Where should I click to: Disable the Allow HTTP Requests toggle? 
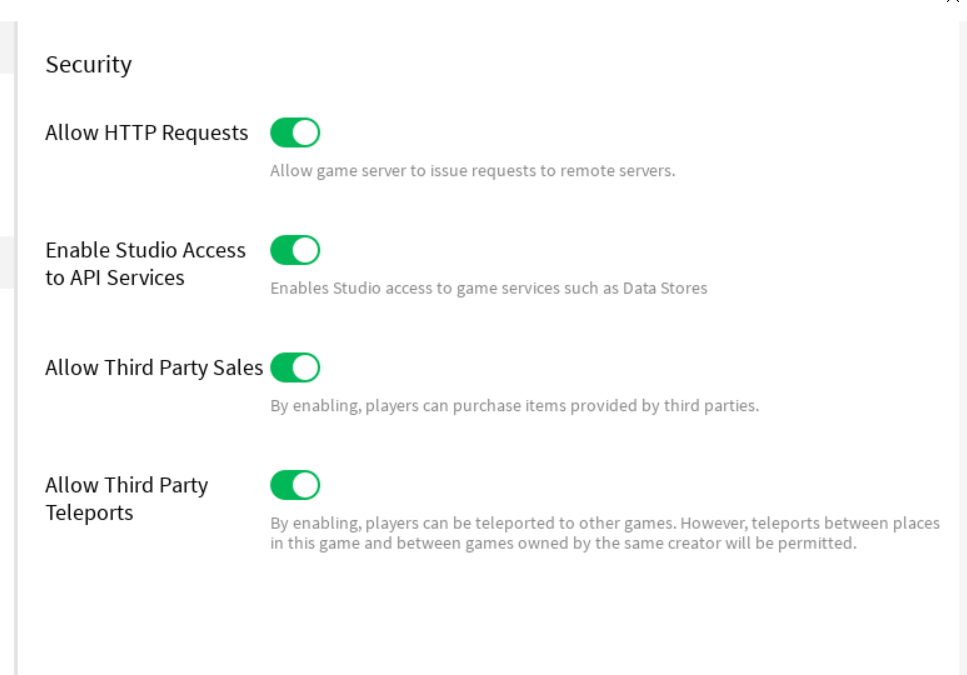pos(295,133)
